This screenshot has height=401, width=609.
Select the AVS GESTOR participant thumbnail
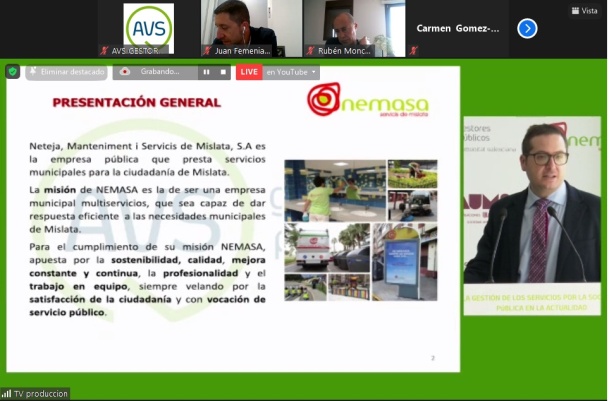[x=149, y=28]
